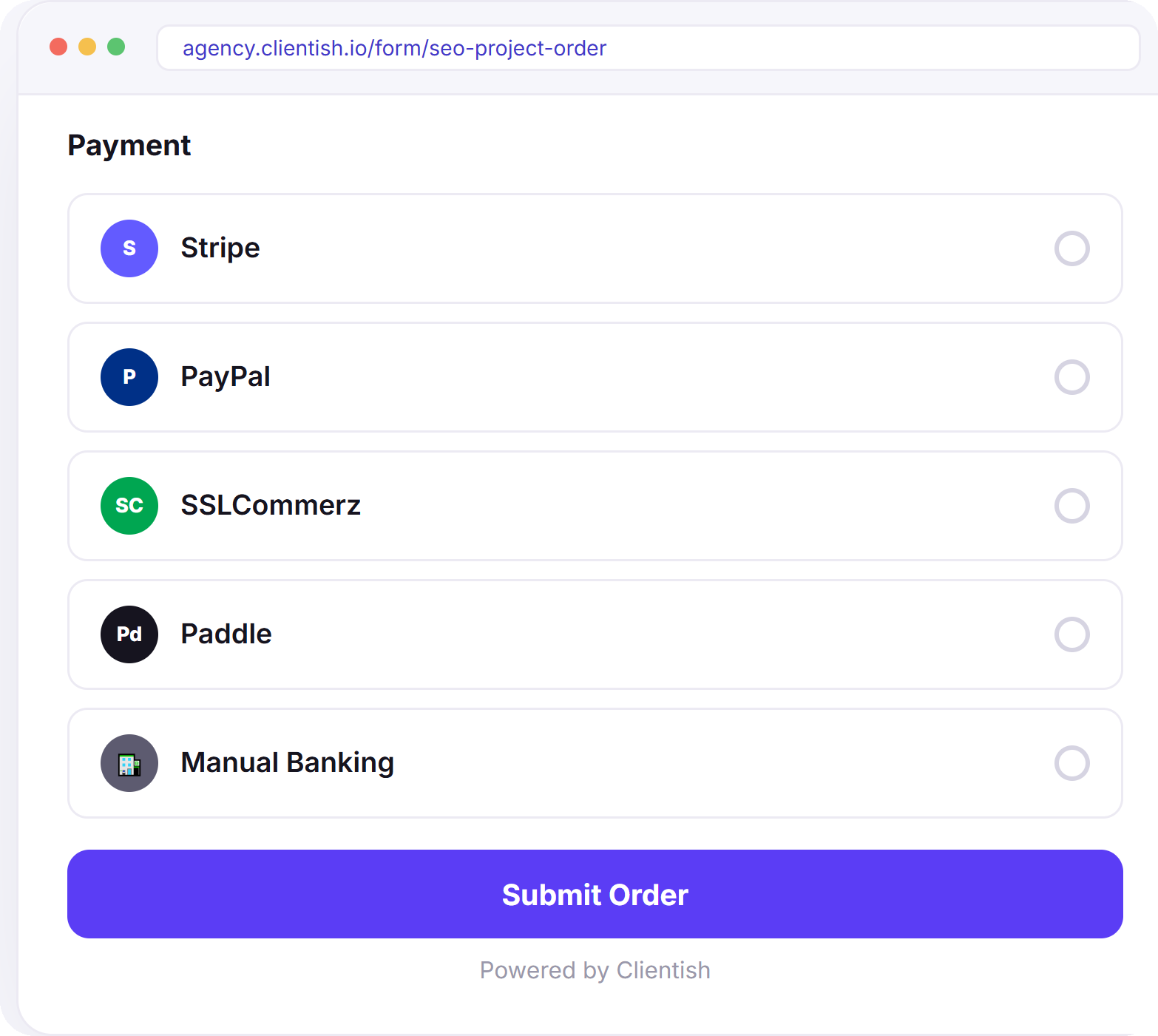Click the blue PayPal logo icon

click(x=129, y=377)
